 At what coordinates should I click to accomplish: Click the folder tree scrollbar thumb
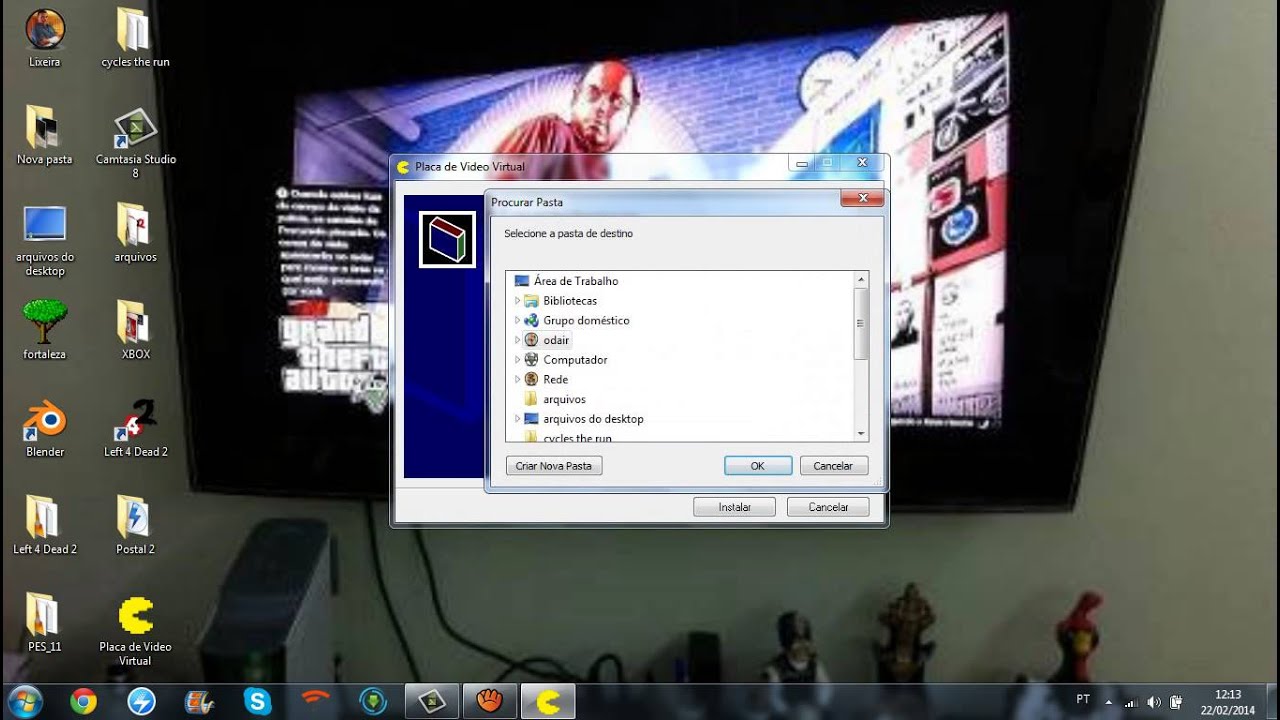click(x=861, y=324)
